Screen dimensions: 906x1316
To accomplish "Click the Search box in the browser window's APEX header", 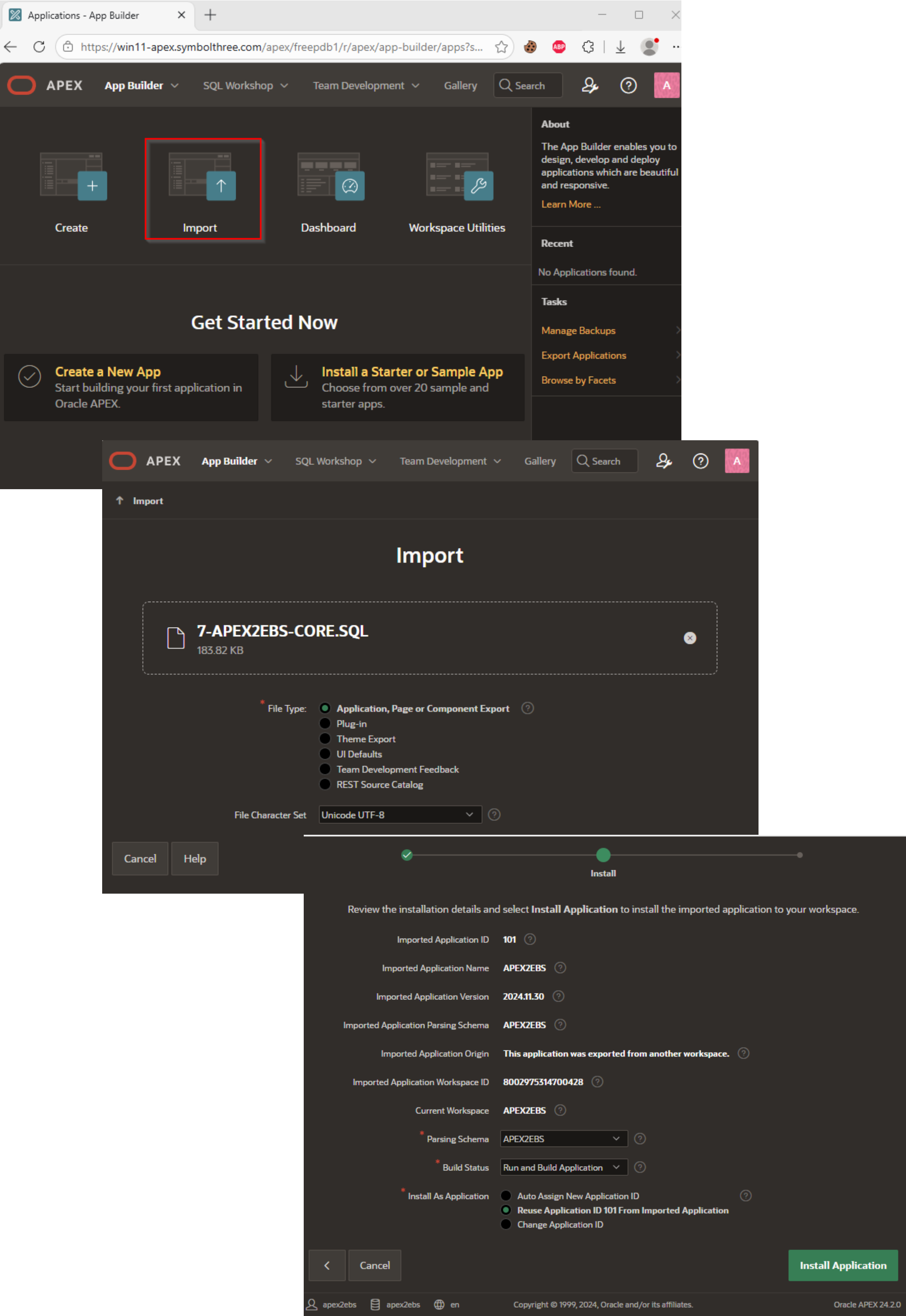I will tap(528, 86).
